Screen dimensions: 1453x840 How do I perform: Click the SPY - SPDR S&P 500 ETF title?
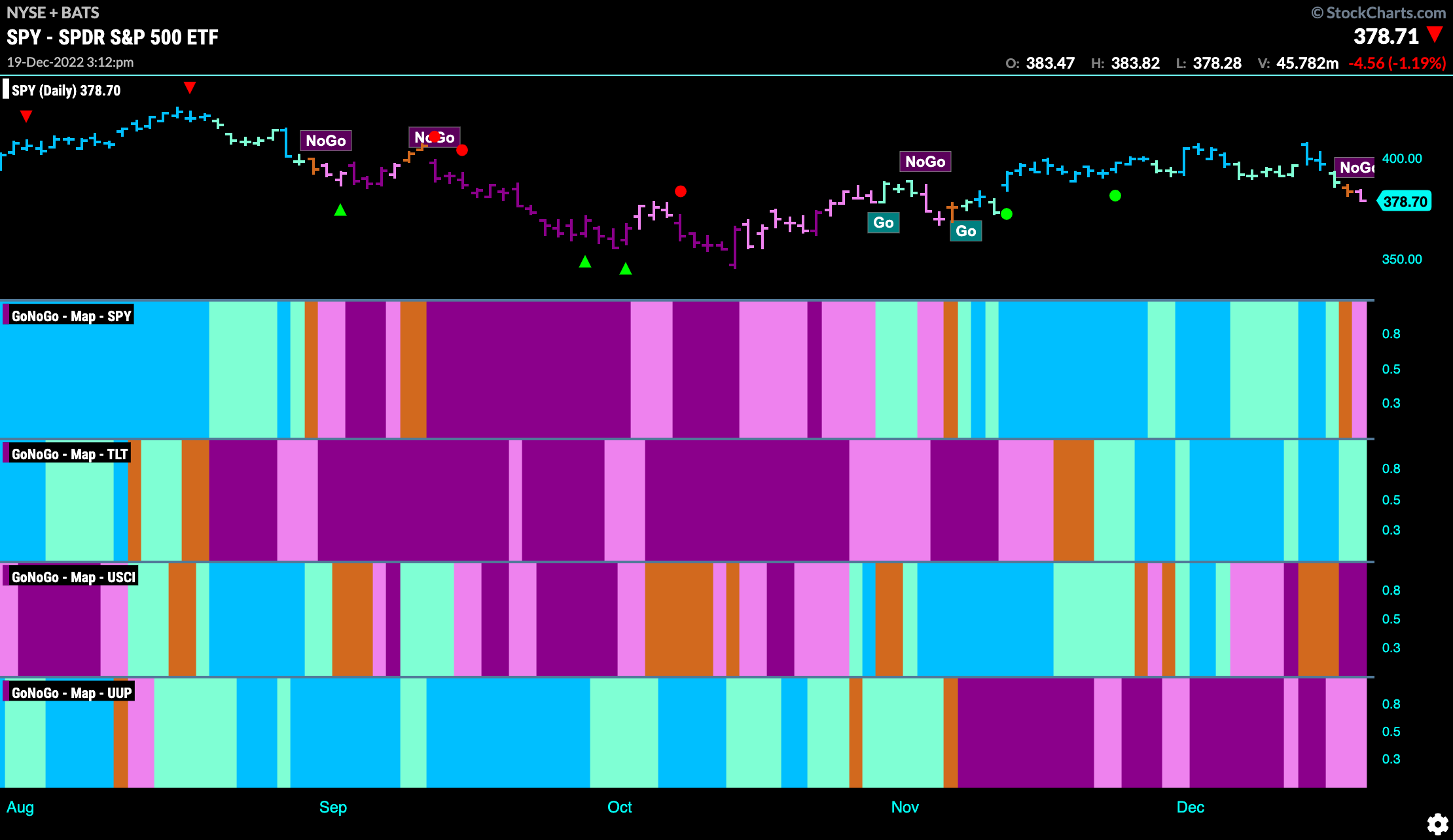[113, 37]
